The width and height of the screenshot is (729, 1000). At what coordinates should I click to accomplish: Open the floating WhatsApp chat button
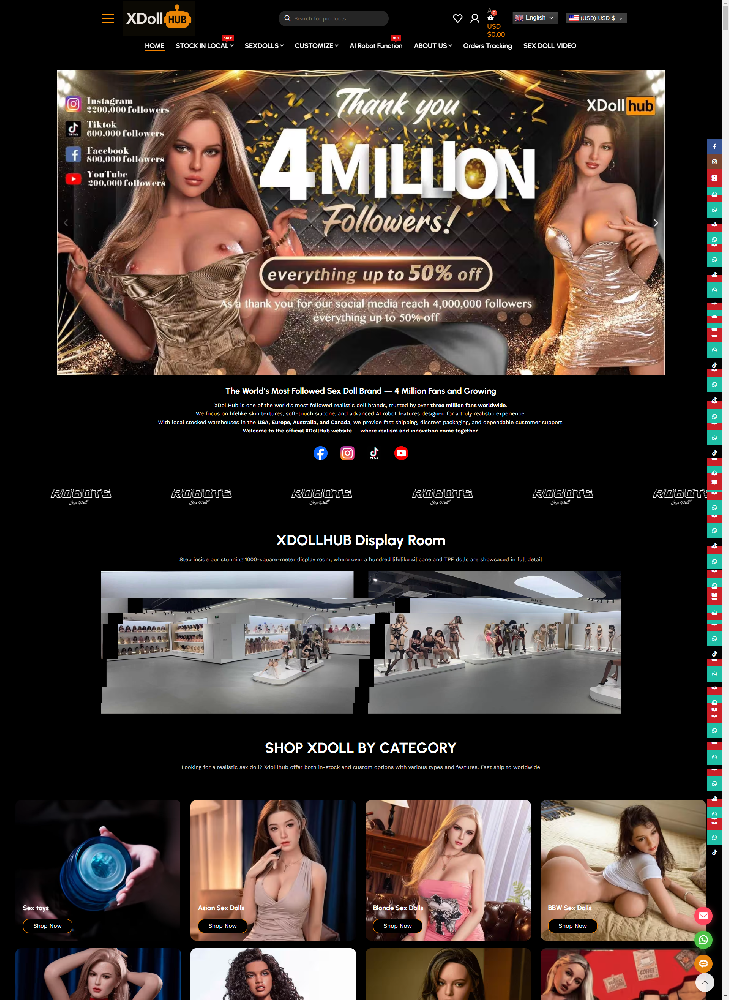[704, 939]
